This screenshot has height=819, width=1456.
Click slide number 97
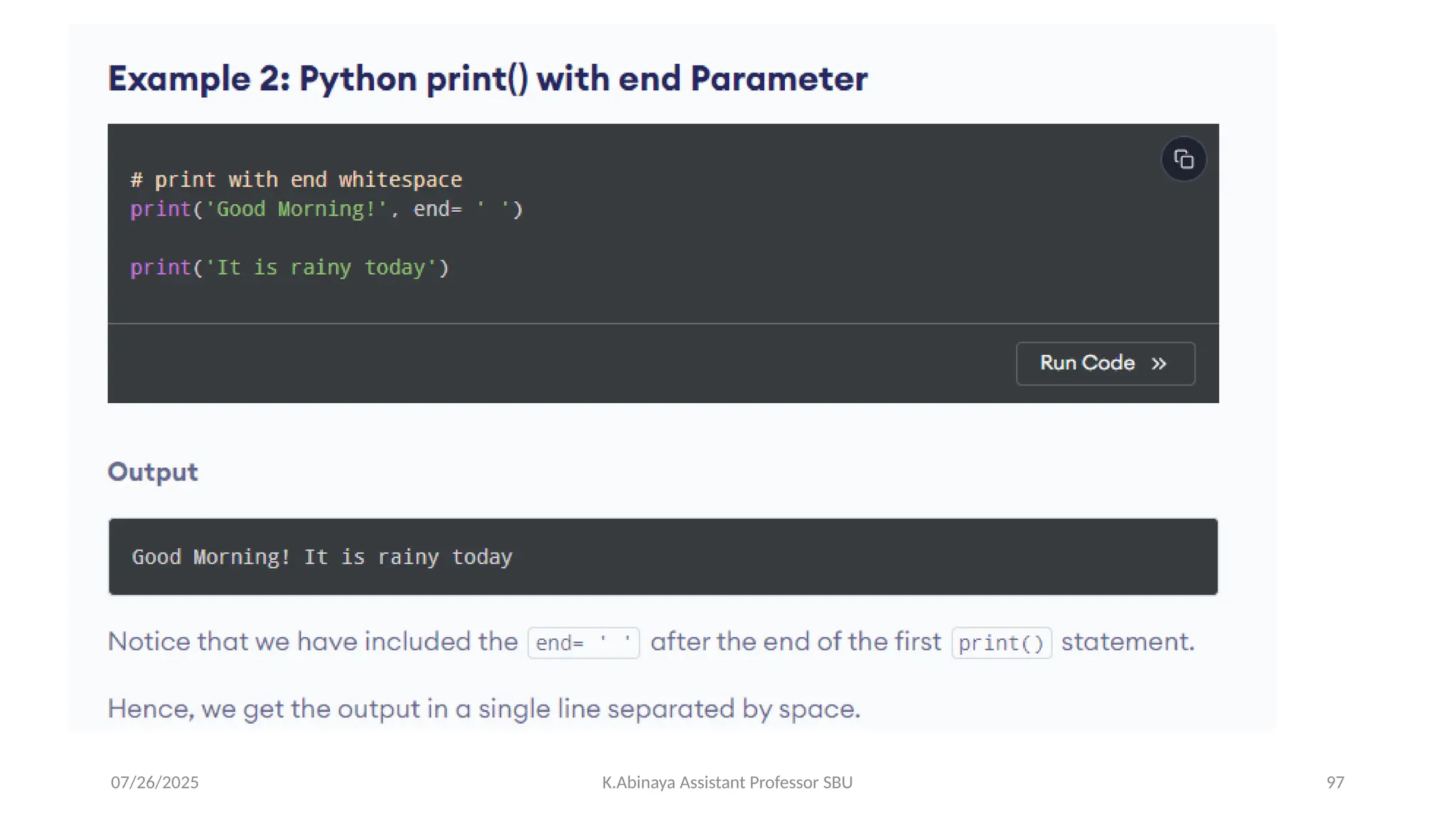click(x=1334, y=782)
